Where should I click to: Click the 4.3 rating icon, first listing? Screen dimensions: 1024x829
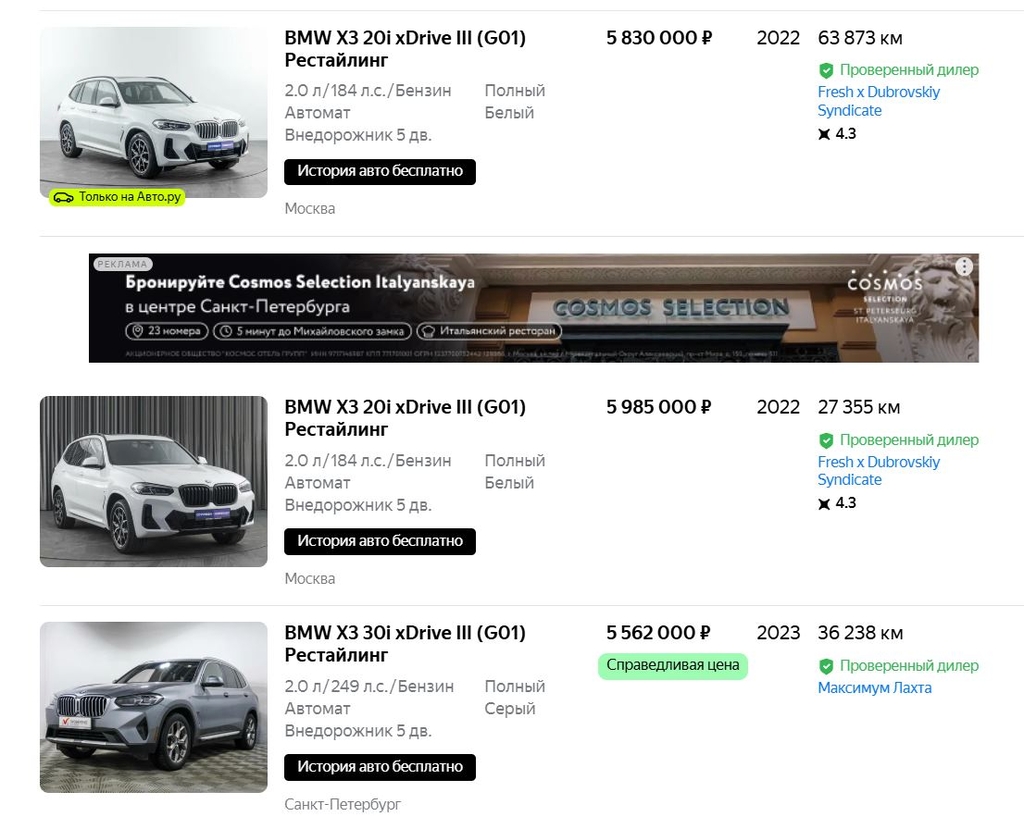(x=825, y=134)
